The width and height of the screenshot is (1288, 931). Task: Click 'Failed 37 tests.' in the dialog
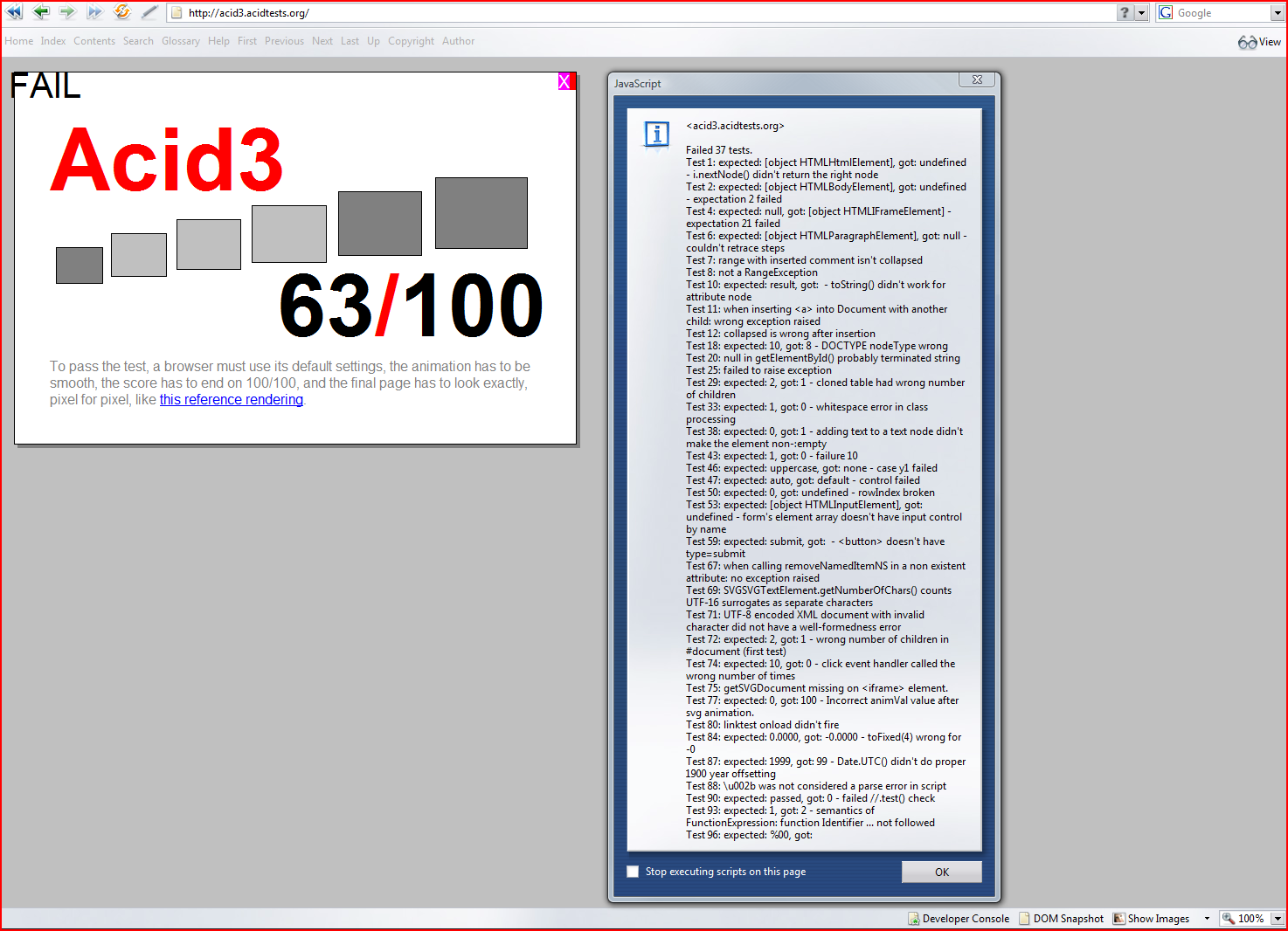(x=719, y=150)
